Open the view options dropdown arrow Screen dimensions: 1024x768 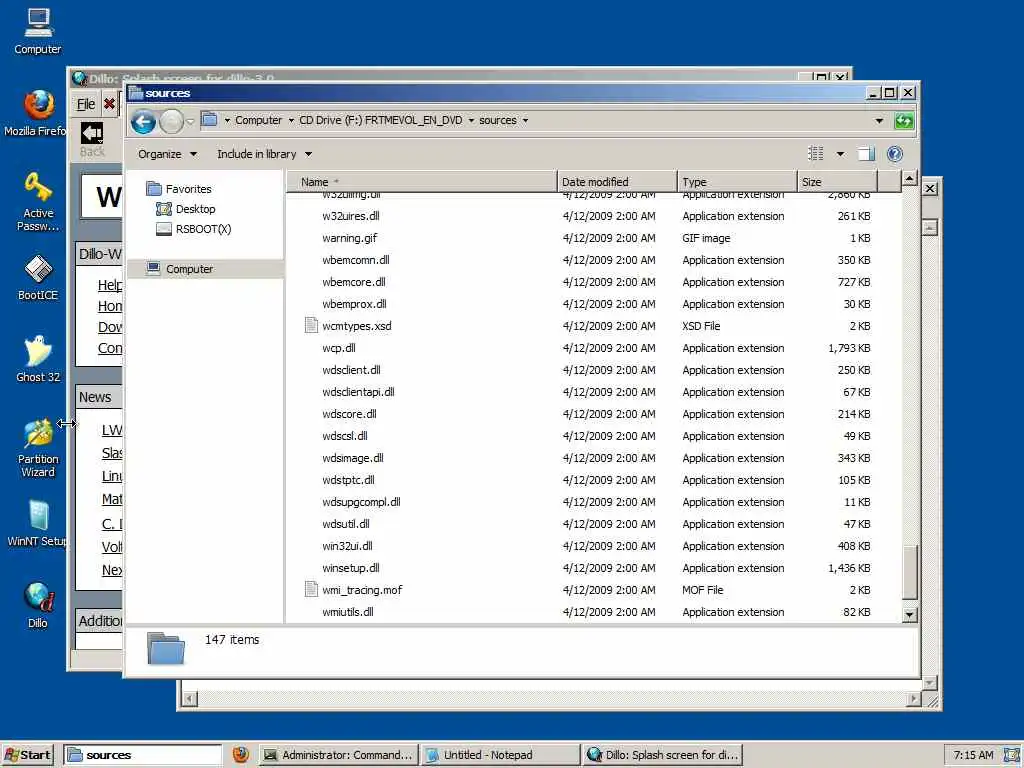pyautogui.click(x=840, y=154)
